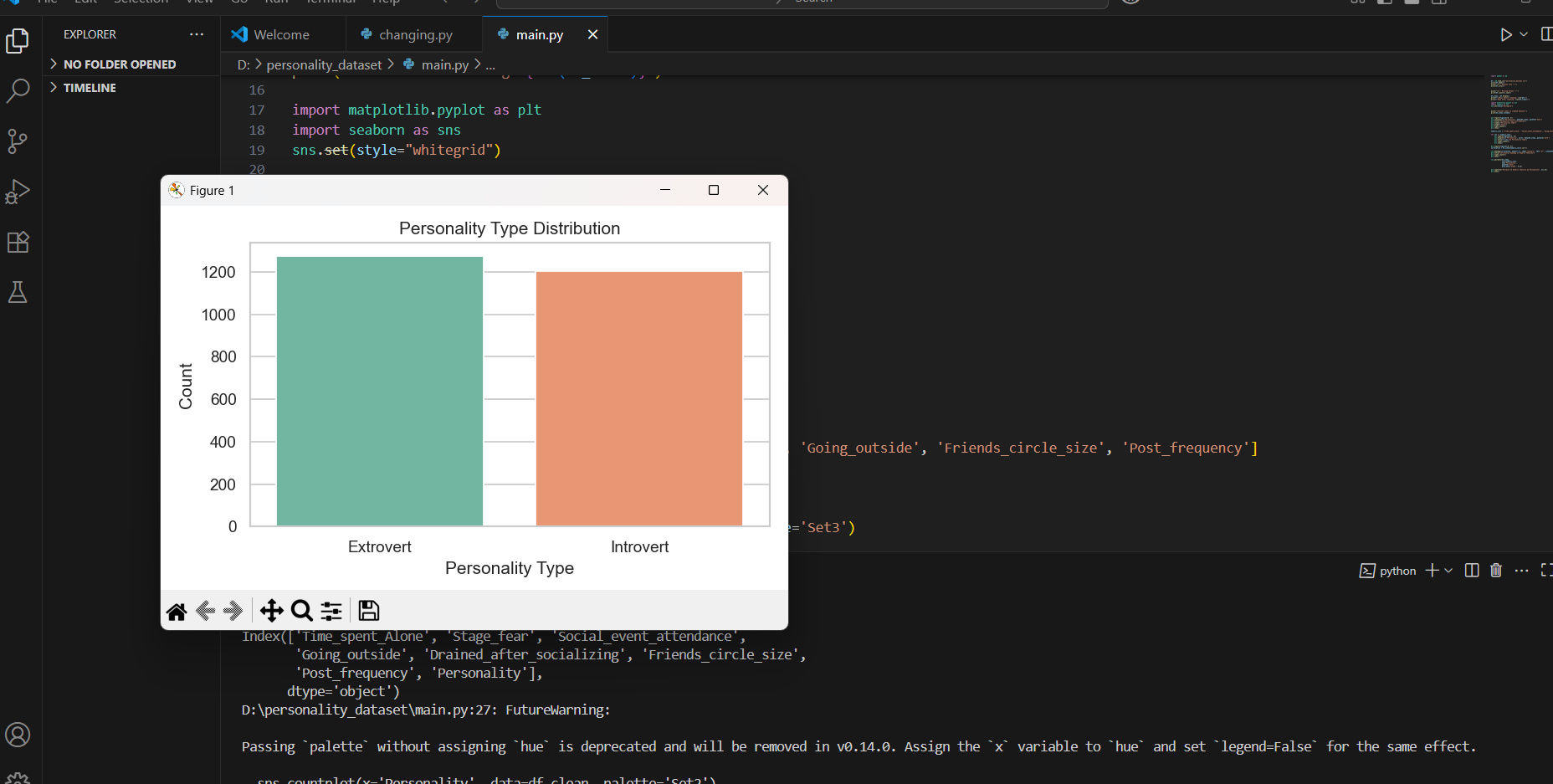Expand the No Folder Opened section
This screenshot has height=784, width=1553.
tap(119, 64)
